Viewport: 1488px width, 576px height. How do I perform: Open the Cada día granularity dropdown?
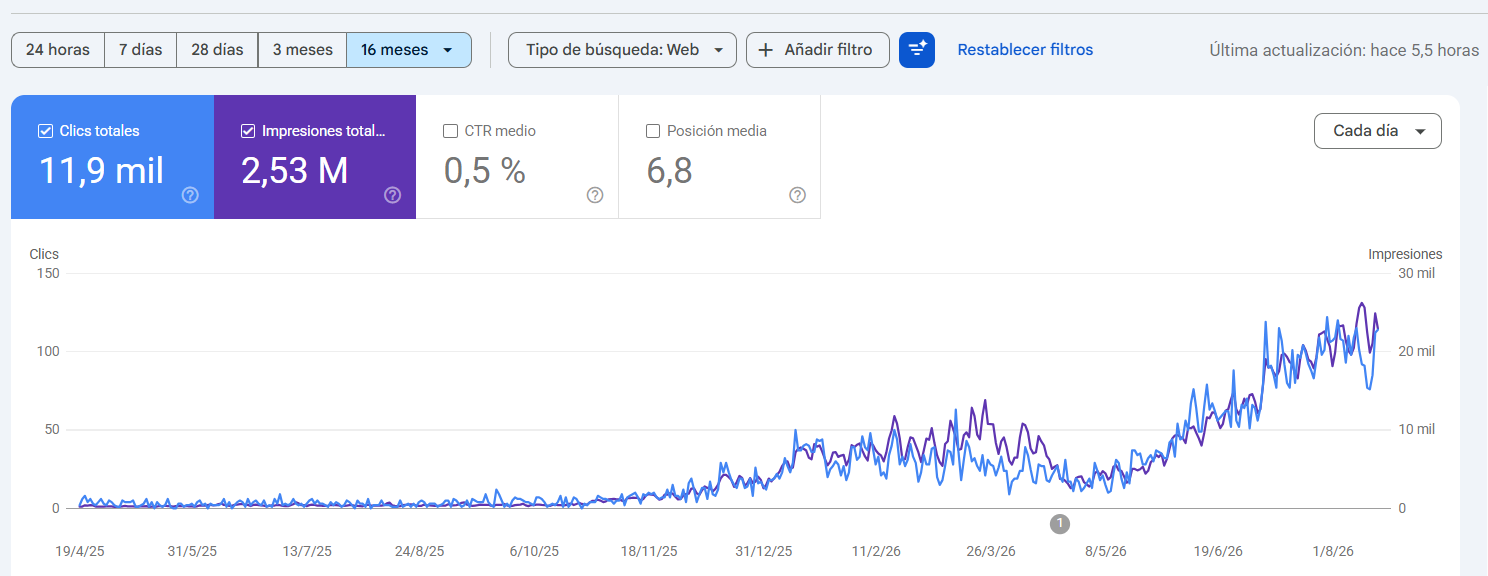1378,131
